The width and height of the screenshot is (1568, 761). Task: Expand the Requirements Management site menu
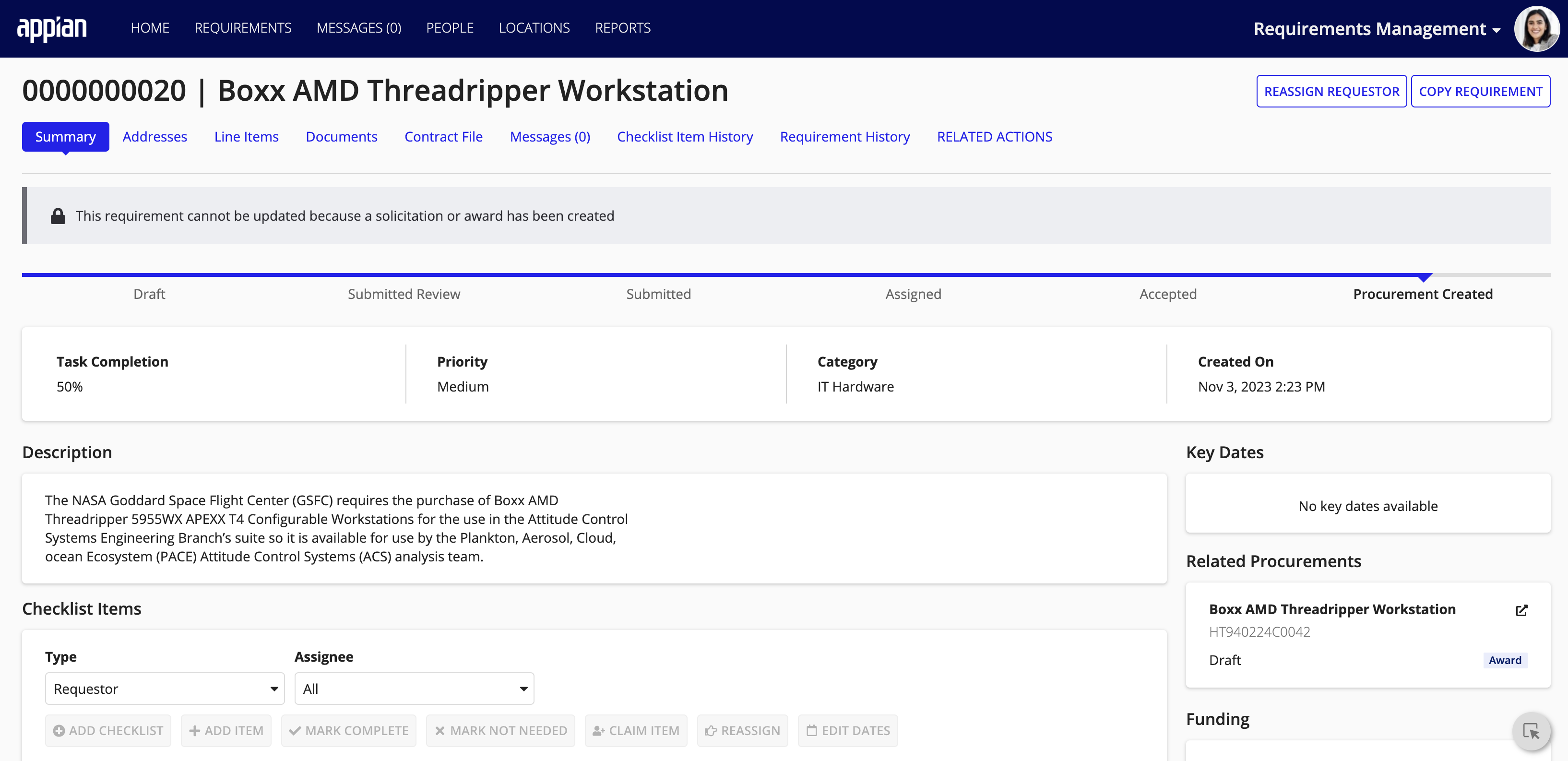coord(1377,29)
